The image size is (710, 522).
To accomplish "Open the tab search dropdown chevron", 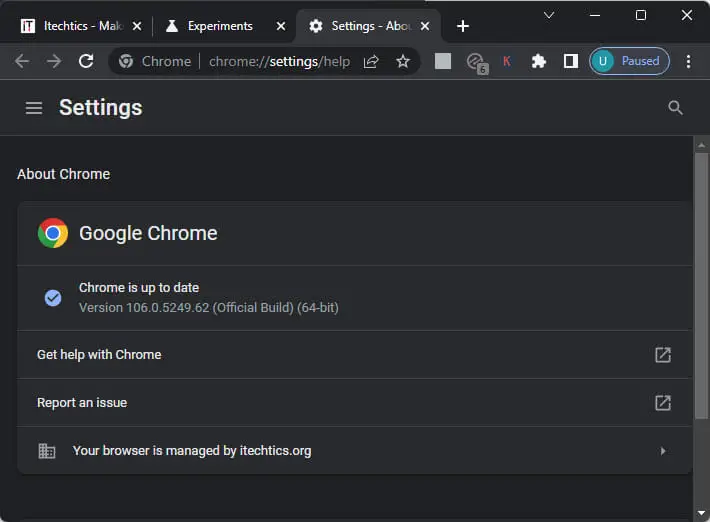I will tap(549, 15).
